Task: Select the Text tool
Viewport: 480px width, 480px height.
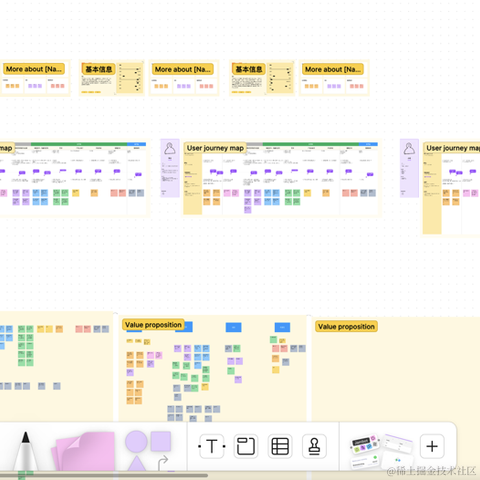Action: (x=212, y=446)
